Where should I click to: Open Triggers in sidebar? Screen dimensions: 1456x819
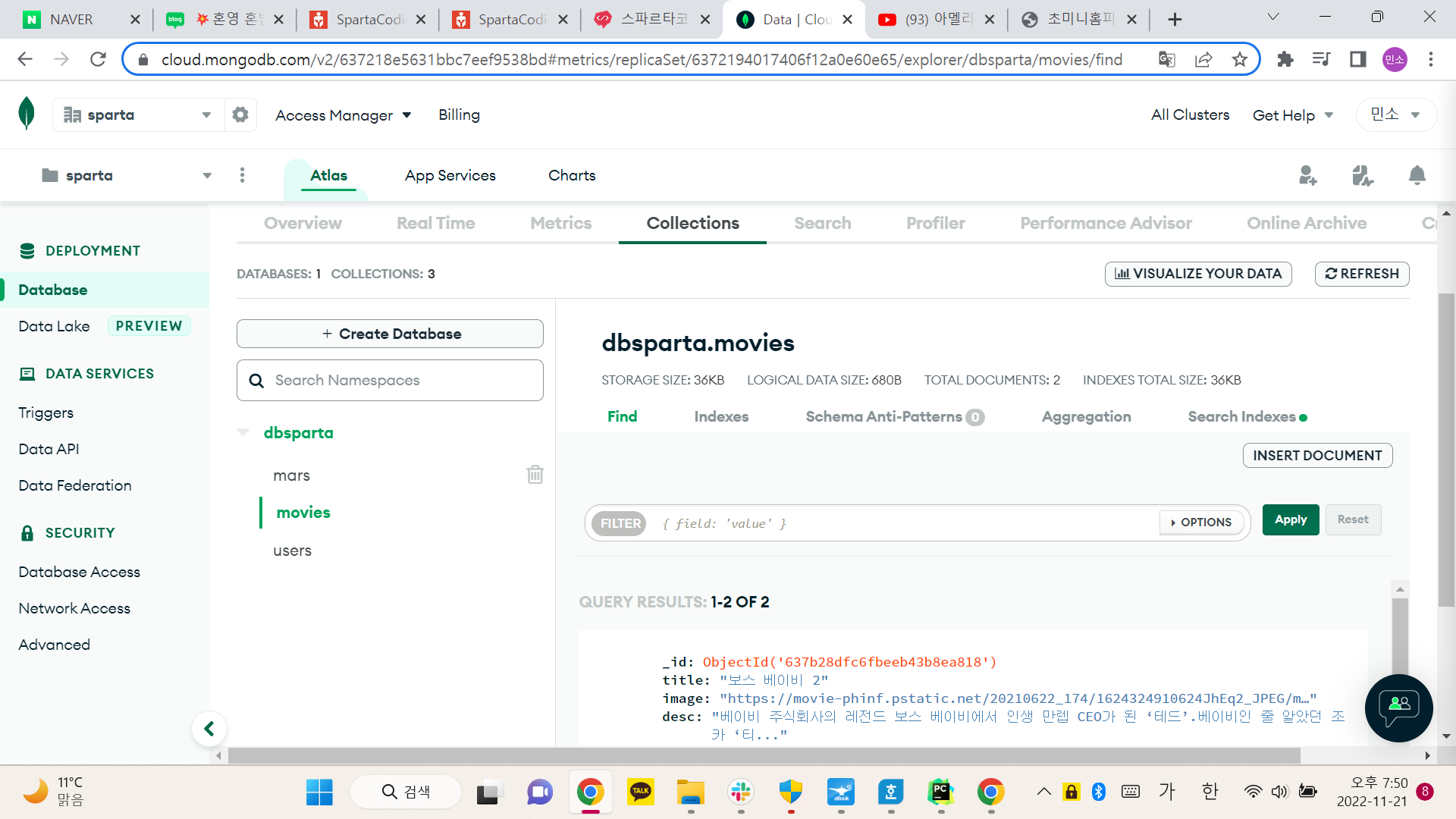[x=45, y=413]
